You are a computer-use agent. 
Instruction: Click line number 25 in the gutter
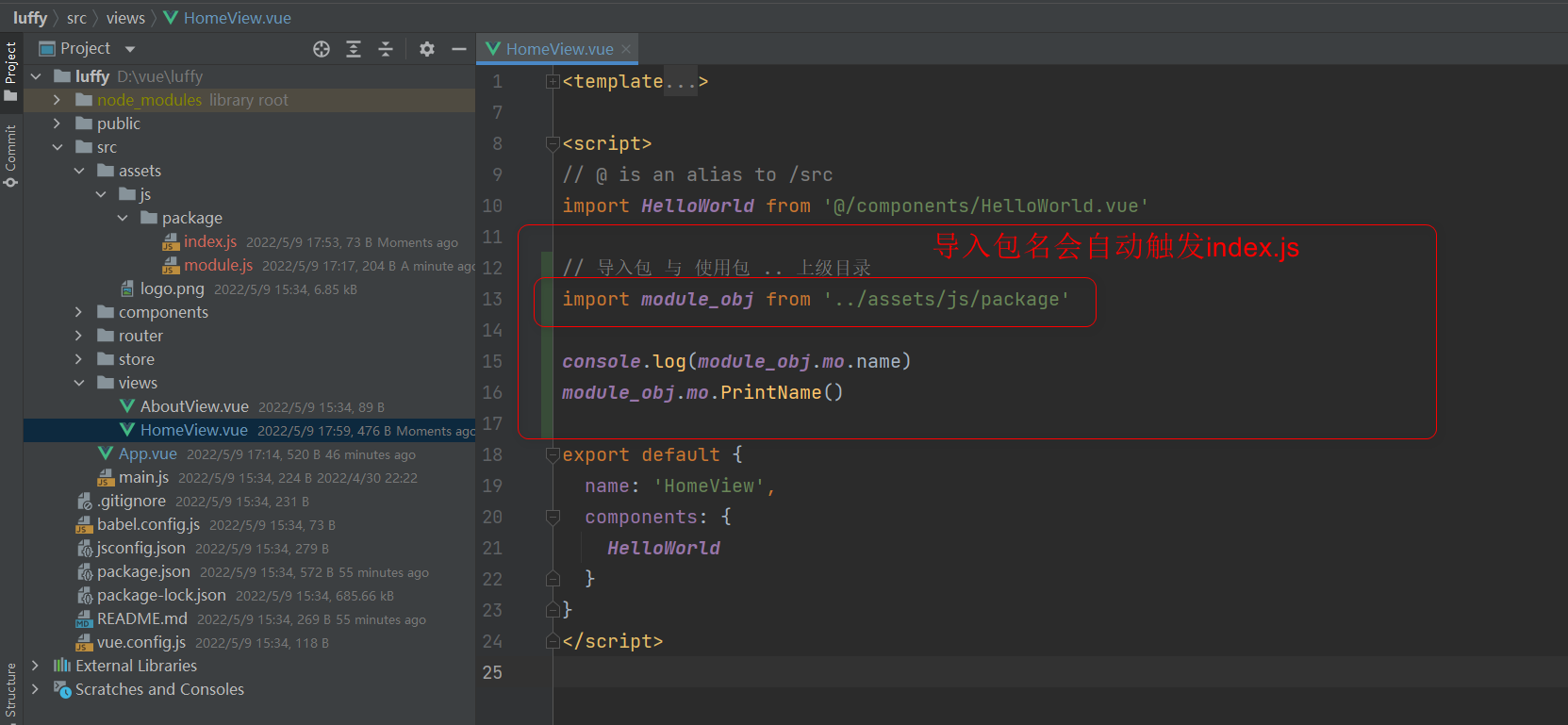(492, 673)
